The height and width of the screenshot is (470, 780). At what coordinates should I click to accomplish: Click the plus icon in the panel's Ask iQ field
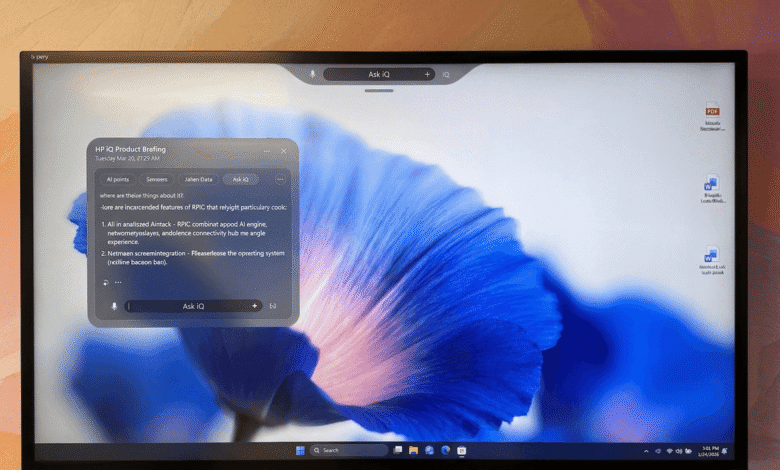(254, 306)
